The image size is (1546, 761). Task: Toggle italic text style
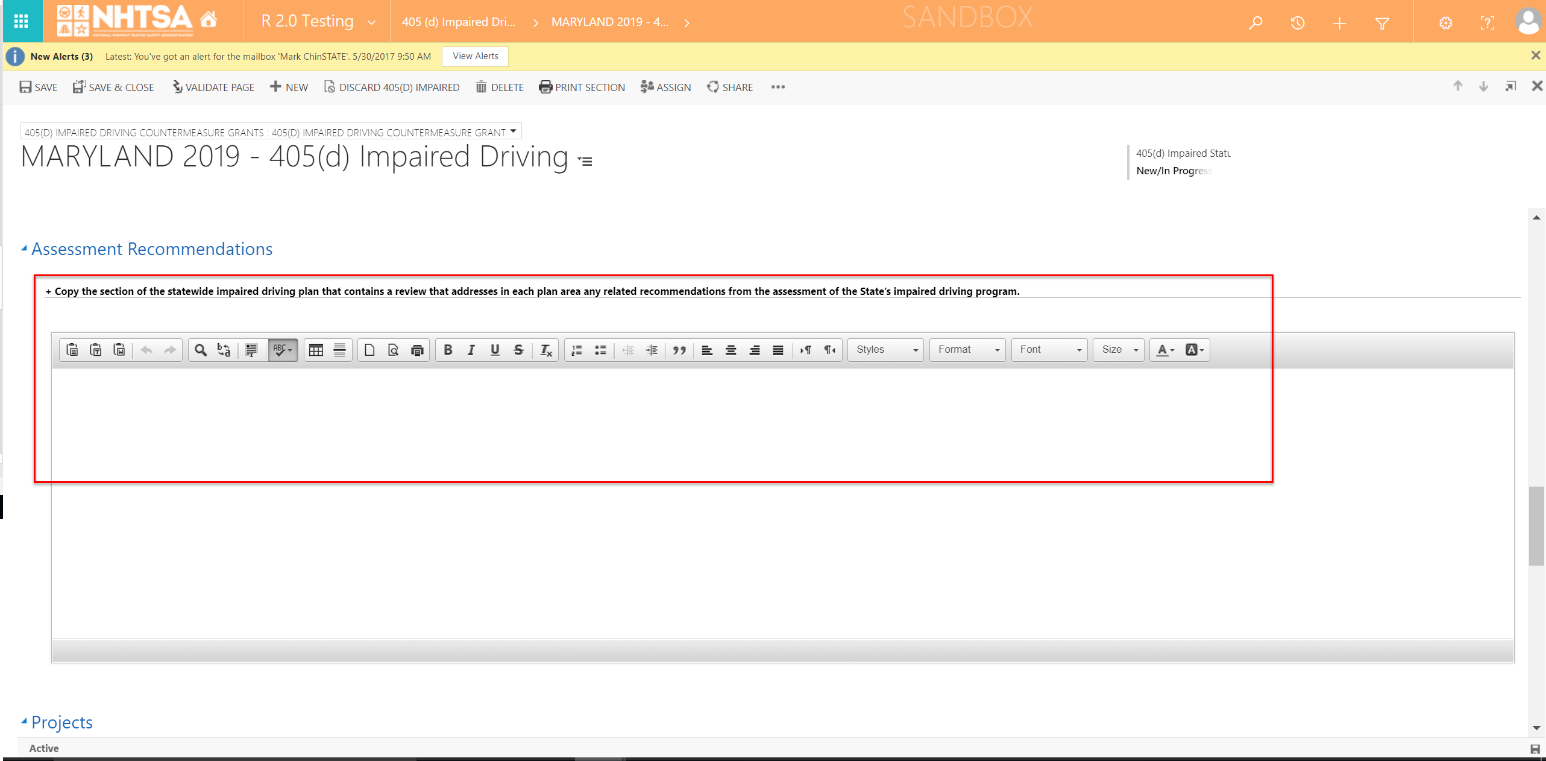click(x=471, y=350)
